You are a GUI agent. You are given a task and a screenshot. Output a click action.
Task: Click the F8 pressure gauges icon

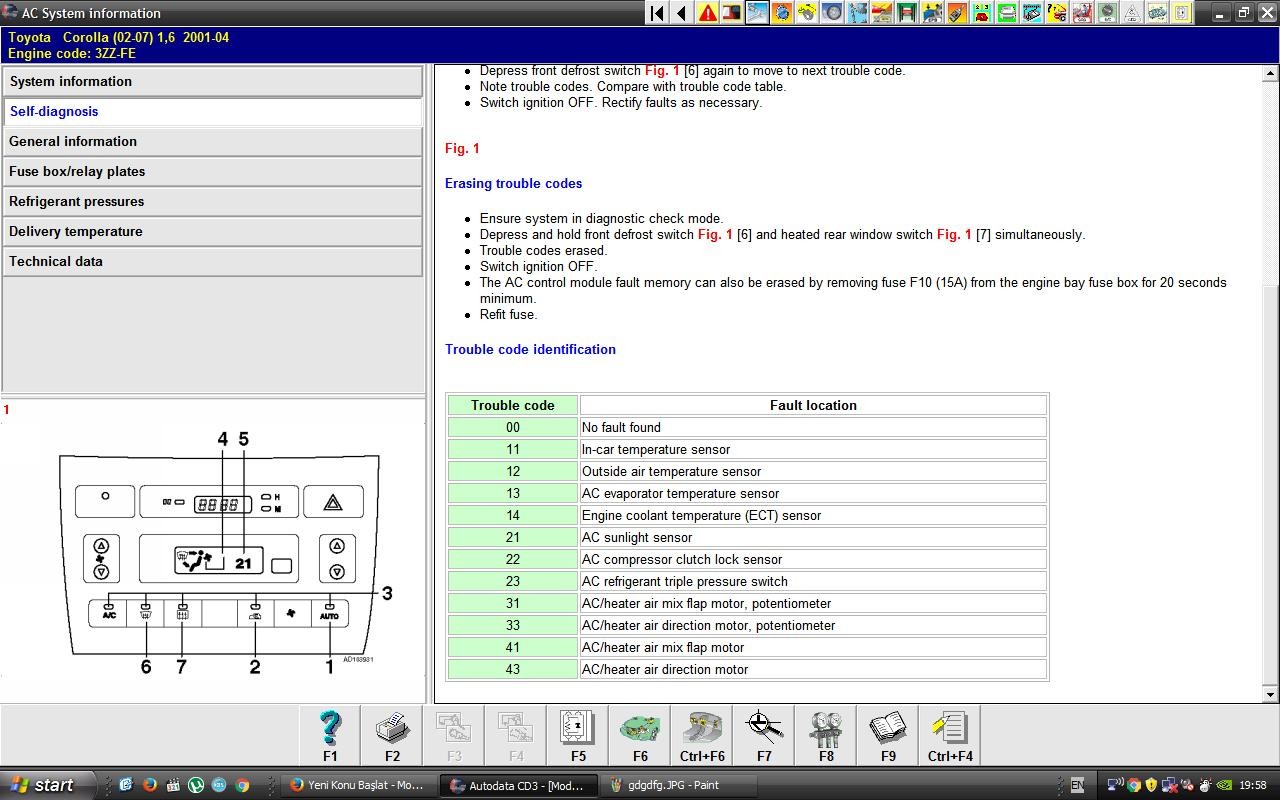826,735
